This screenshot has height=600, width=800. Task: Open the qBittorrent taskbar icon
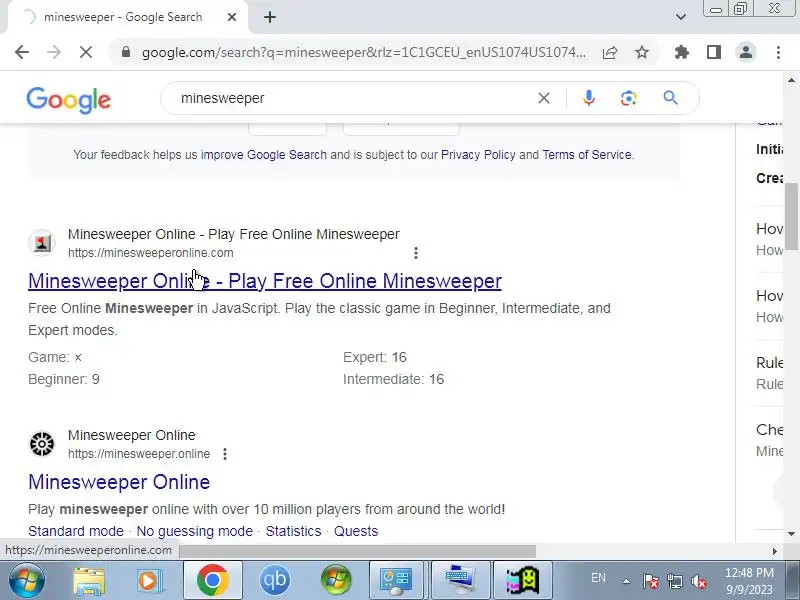(x=274, y=581)
